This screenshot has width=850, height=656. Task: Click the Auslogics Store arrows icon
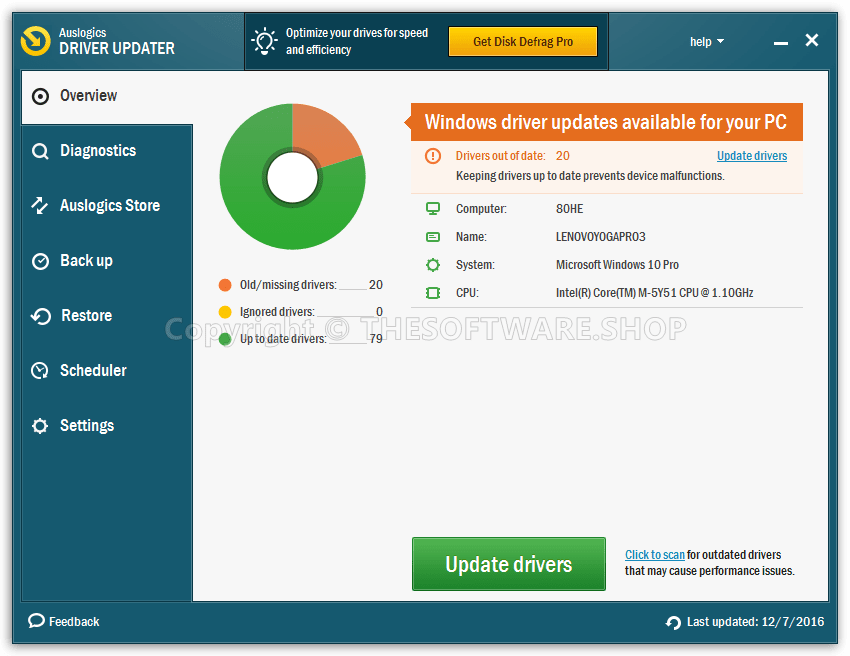tap(40, 205)
